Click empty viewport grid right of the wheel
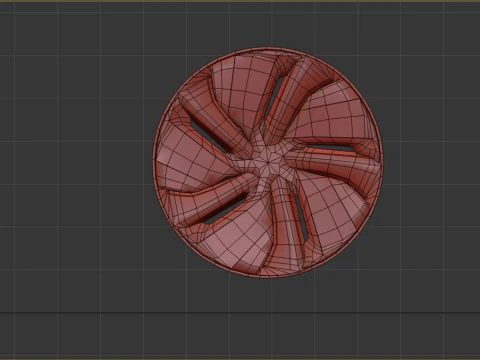The height and width of the screenshot is (360, 480). click(x=433, y=160)
